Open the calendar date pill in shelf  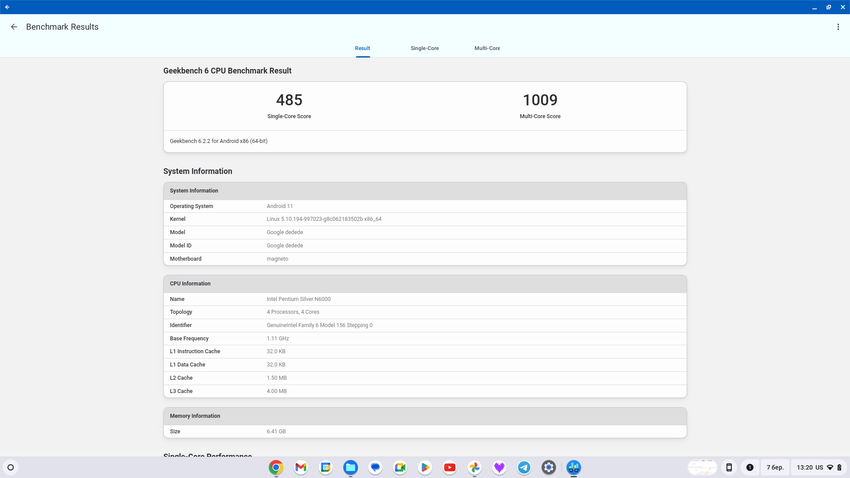click(775, 467)
